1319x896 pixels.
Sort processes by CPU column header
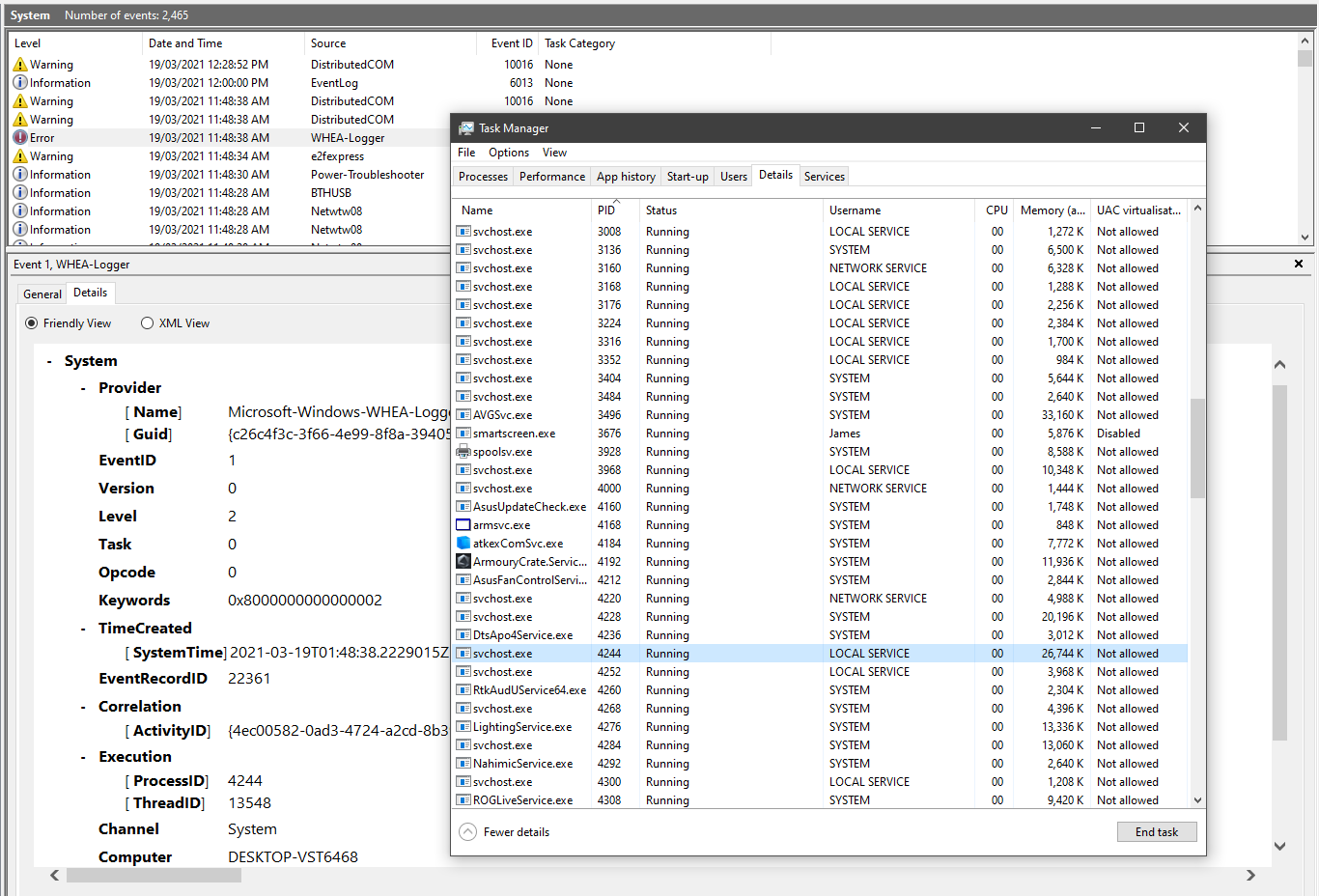click(996, 210)
